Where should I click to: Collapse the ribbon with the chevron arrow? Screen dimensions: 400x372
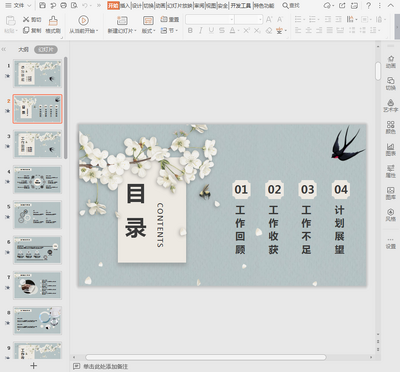(390, 6)
